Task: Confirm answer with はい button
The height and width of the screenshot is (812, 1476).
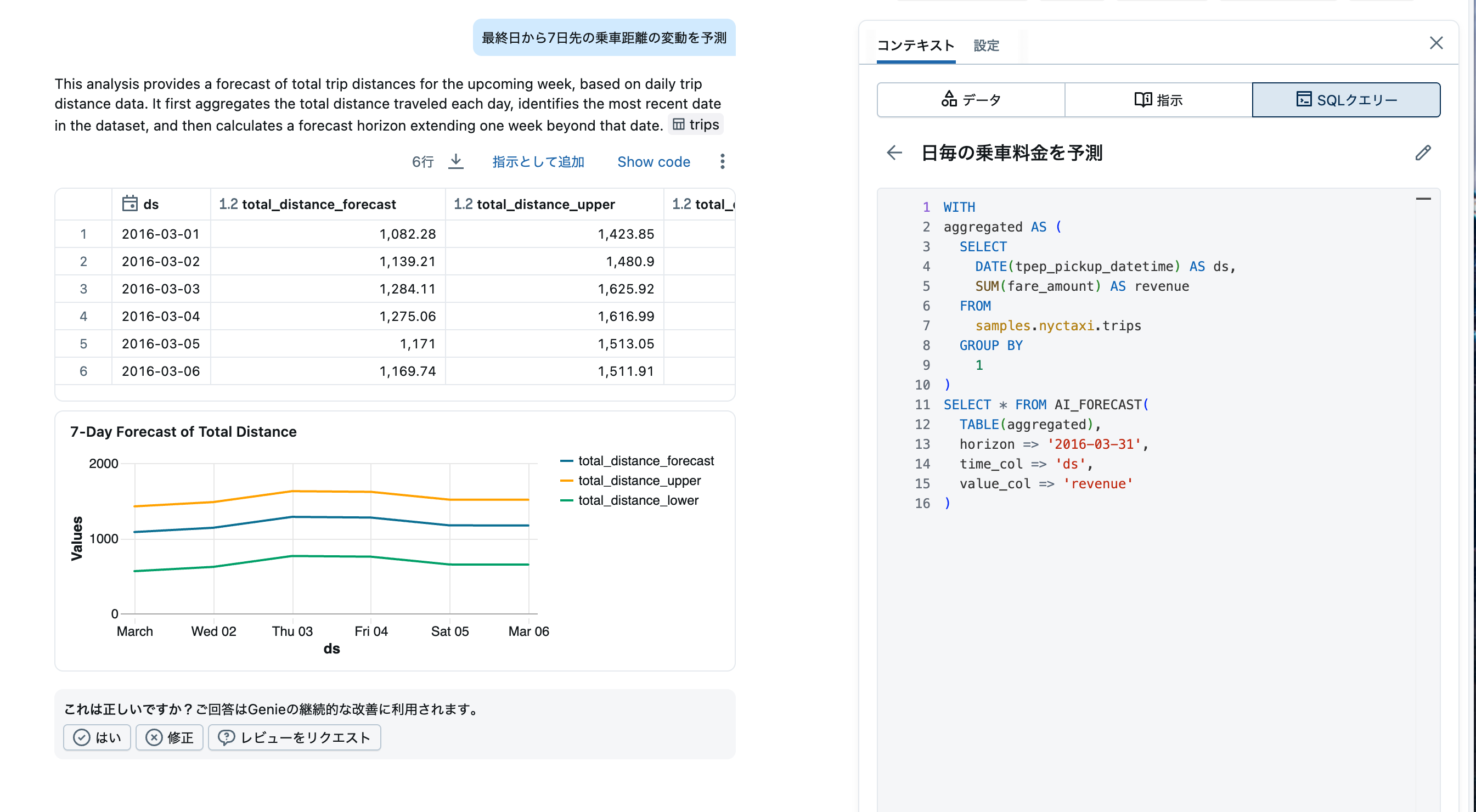Action: [x=97, y=737]
